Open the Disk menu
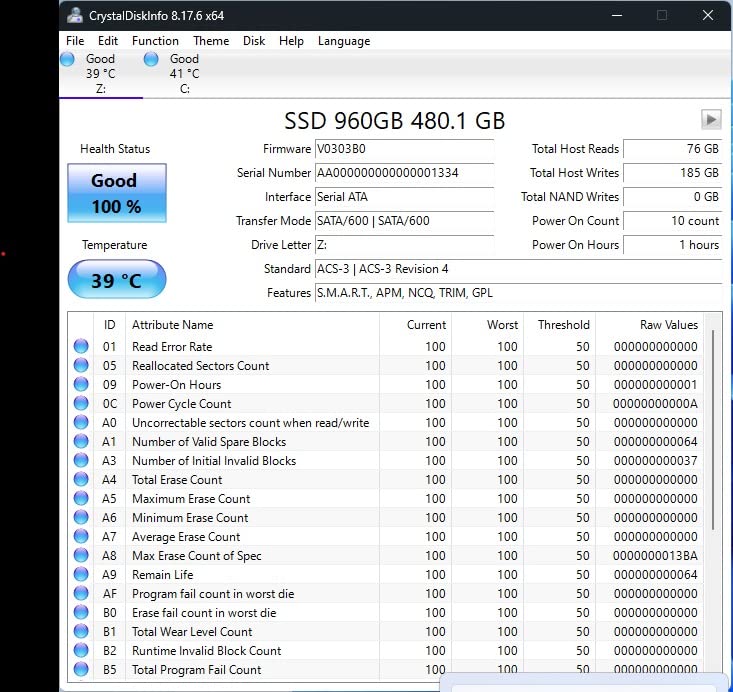733x692 pixels. click(254, 41)
